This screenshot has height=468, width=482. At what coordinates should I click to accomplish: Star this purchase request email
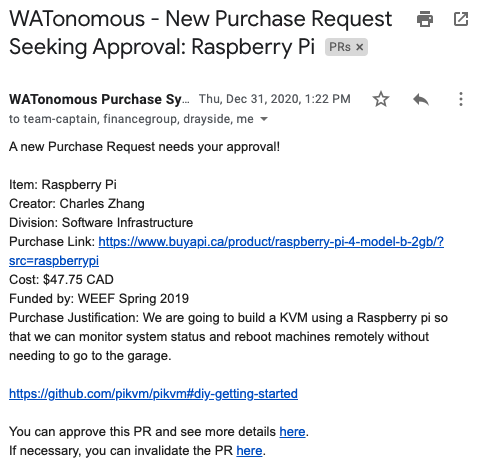[x=381, y=99]
